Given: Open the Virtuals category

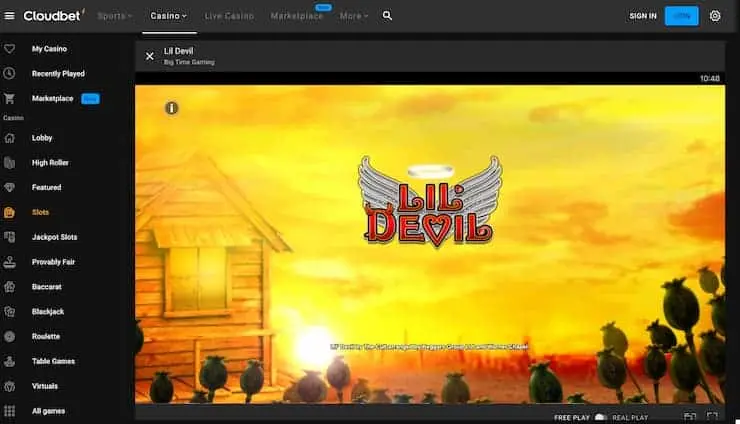Looking at the screenshot, I should 45,386.
